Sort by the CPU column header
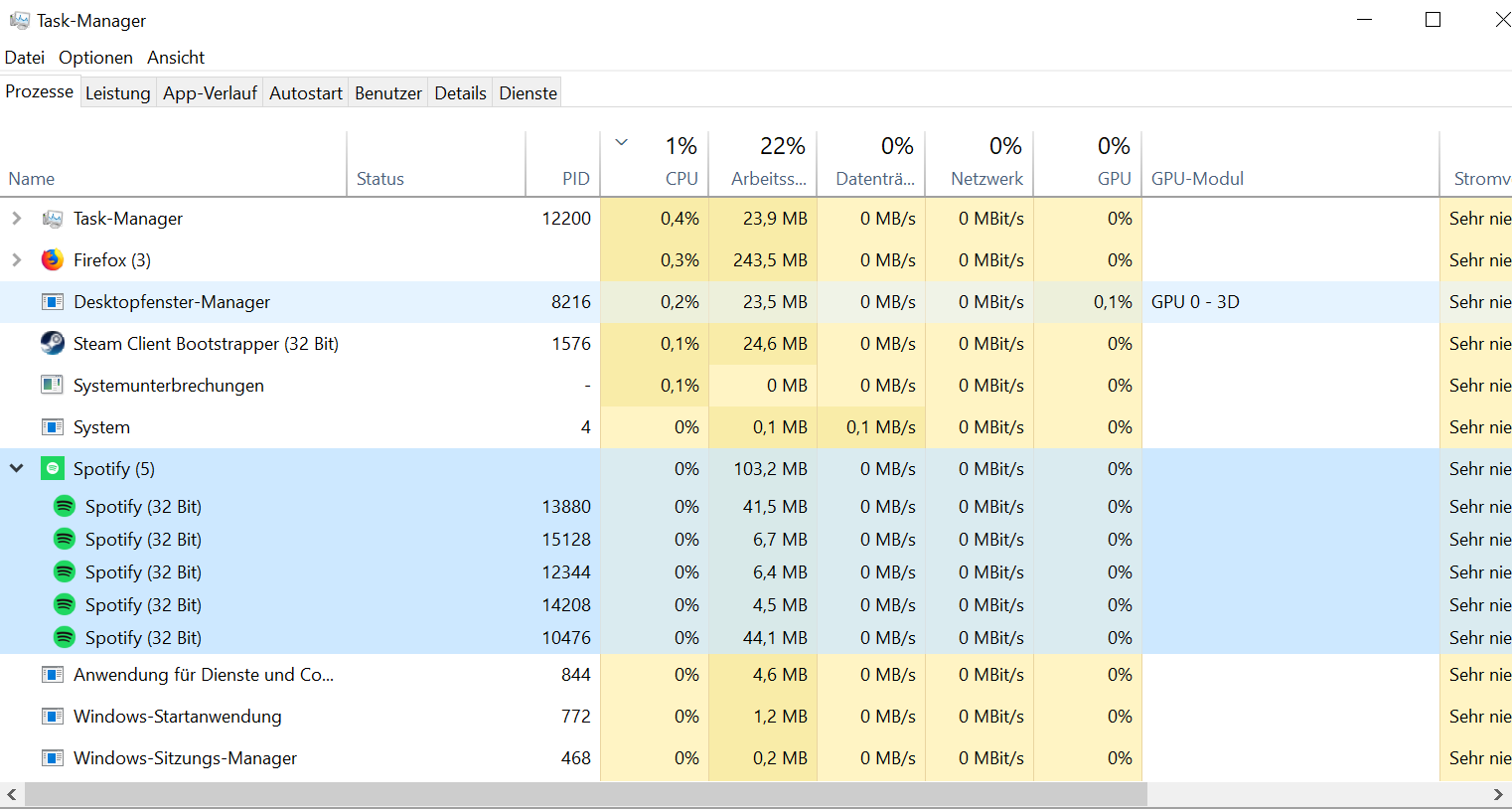Viewport: 1512px width, 811px height. pos(654,164)
